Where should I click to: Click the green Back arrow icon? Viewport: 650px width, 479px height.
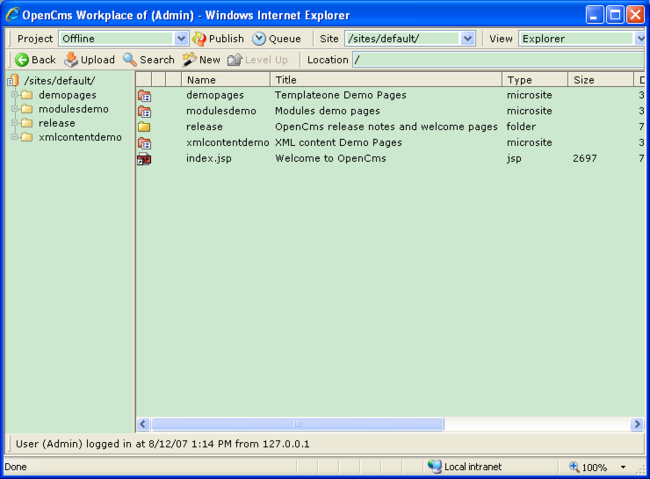[22, 60]
